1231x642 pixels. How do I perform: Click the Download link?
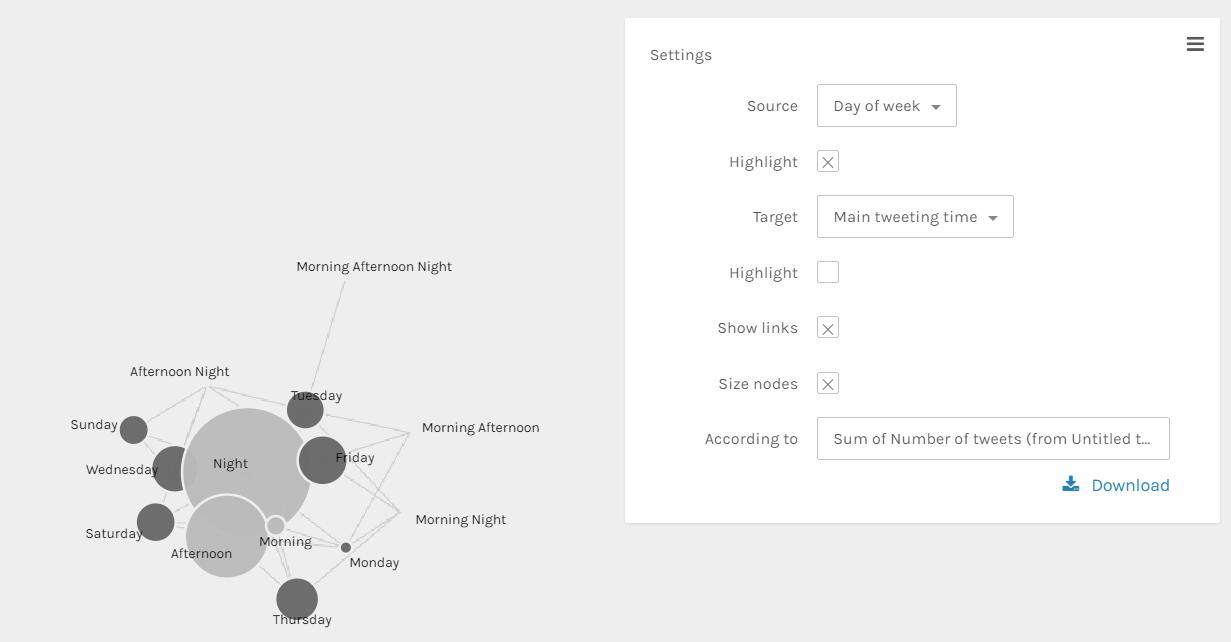tap(1130, 485)
